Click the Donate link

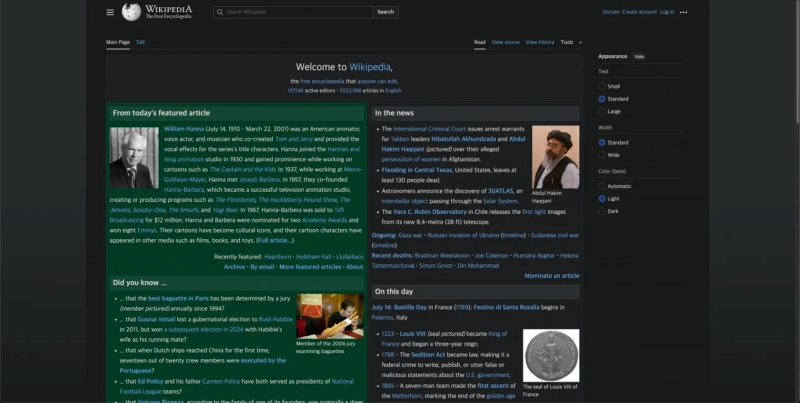coord(610,12)
